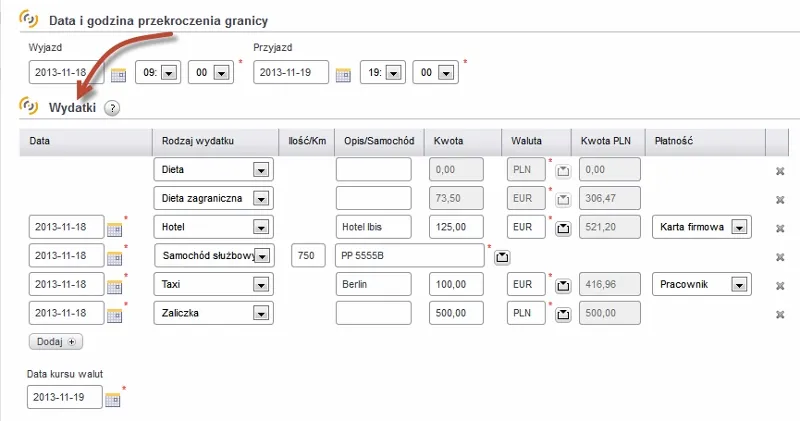800x421 pixels.
Task: Open calendar picker next to Wyjazd date
Action: [x=117, y=73]
